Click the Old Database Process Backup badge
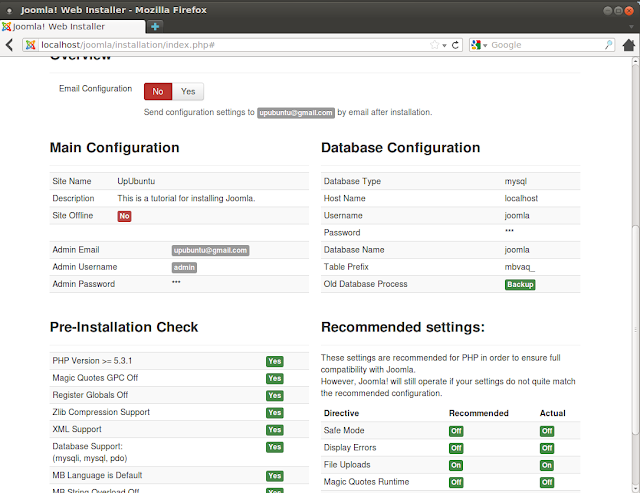Screen dimensions: 640x493 coord(520,284)
